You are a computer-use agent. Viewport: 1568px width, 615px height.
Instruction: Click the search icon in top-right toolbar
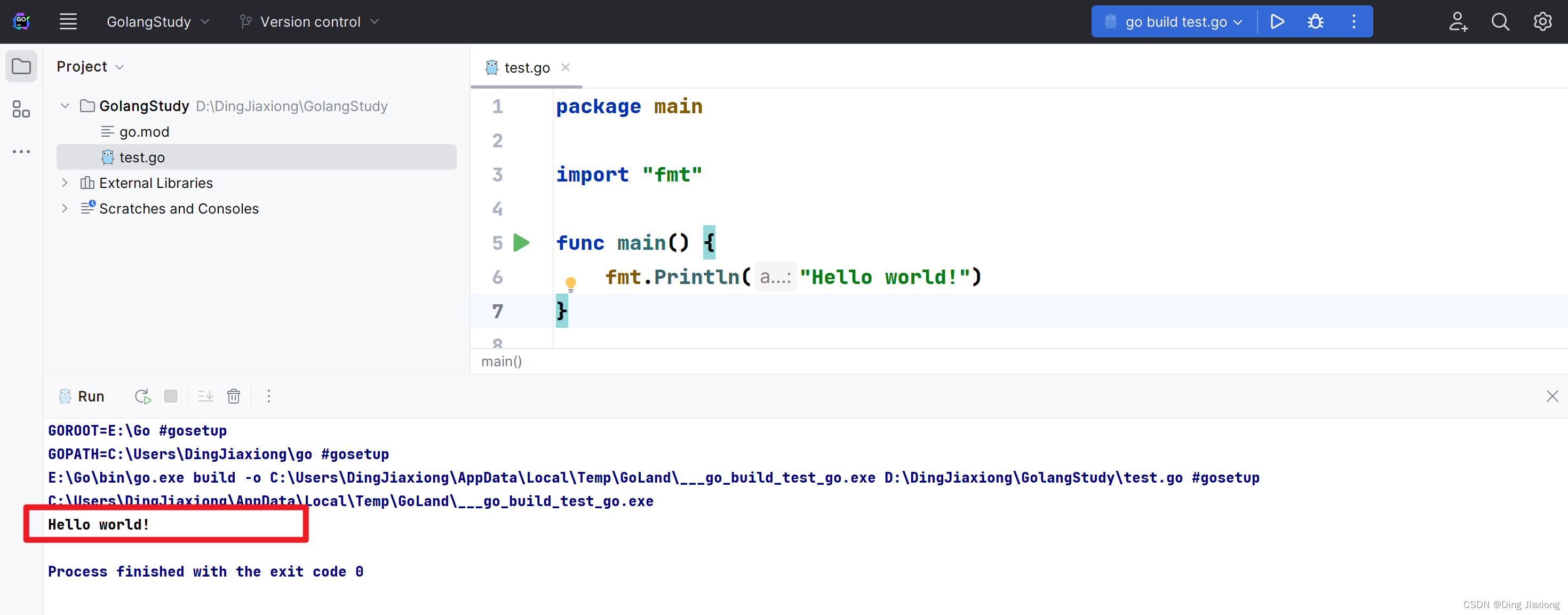pyautogui.click(x=1500, y=22)
